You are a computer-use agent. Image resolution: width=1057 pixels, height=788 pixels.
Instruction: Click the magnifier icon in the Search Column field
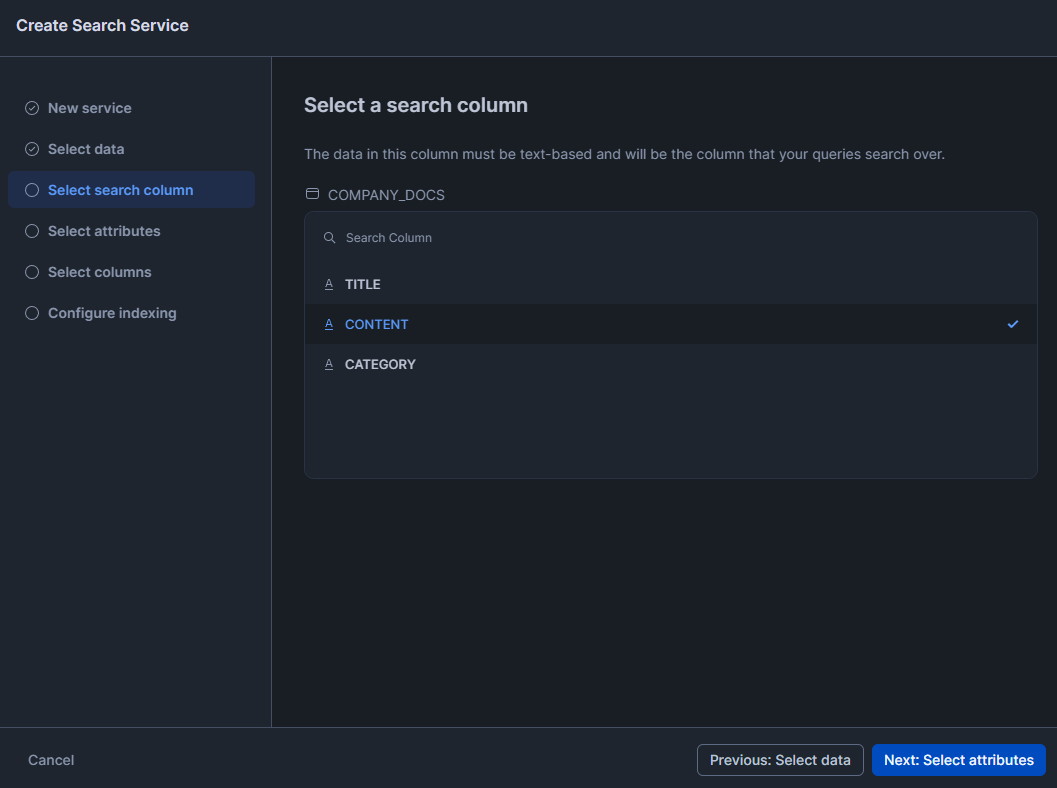pos(329,237)
